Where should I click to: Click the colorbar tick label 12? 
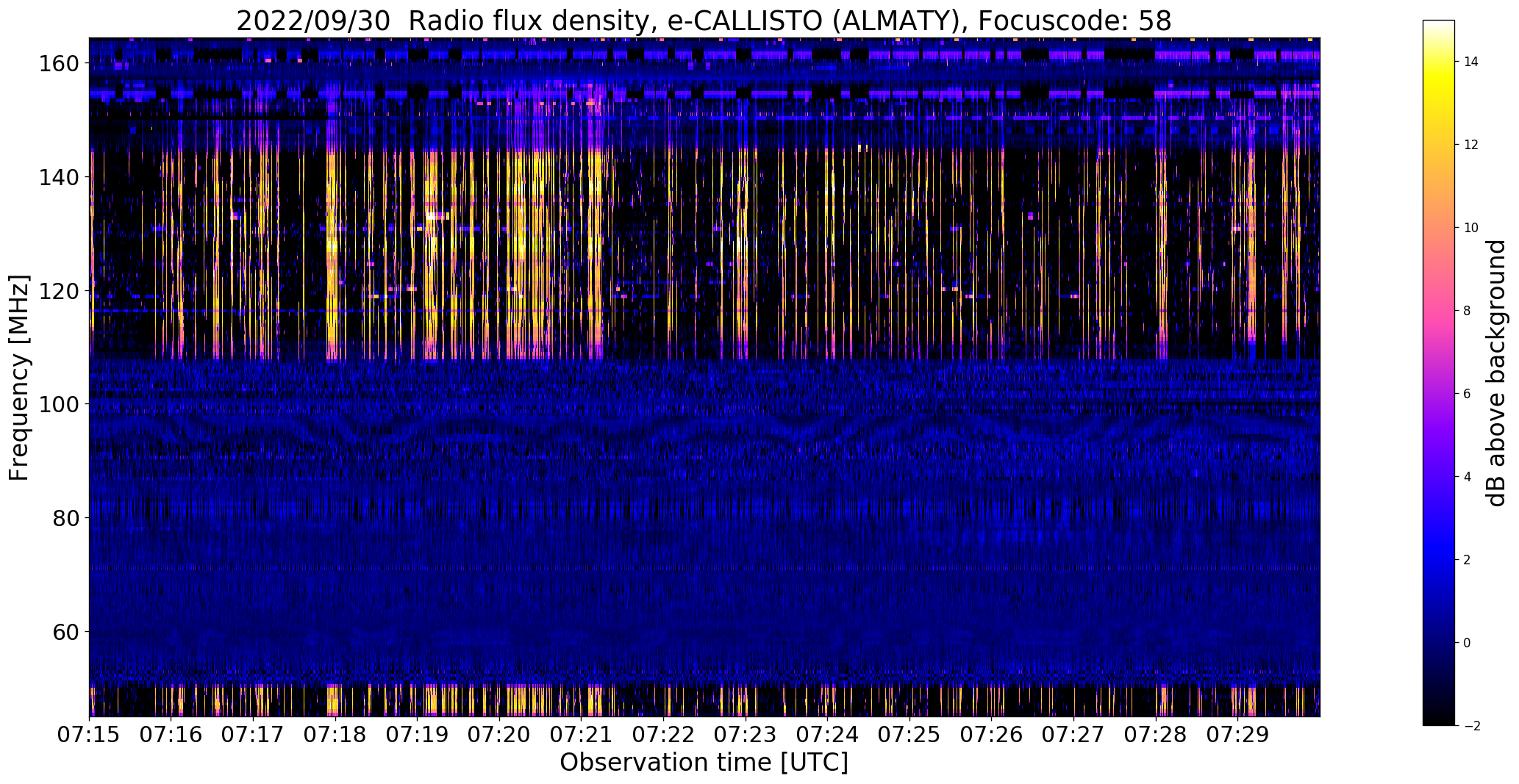(1471, 145)
